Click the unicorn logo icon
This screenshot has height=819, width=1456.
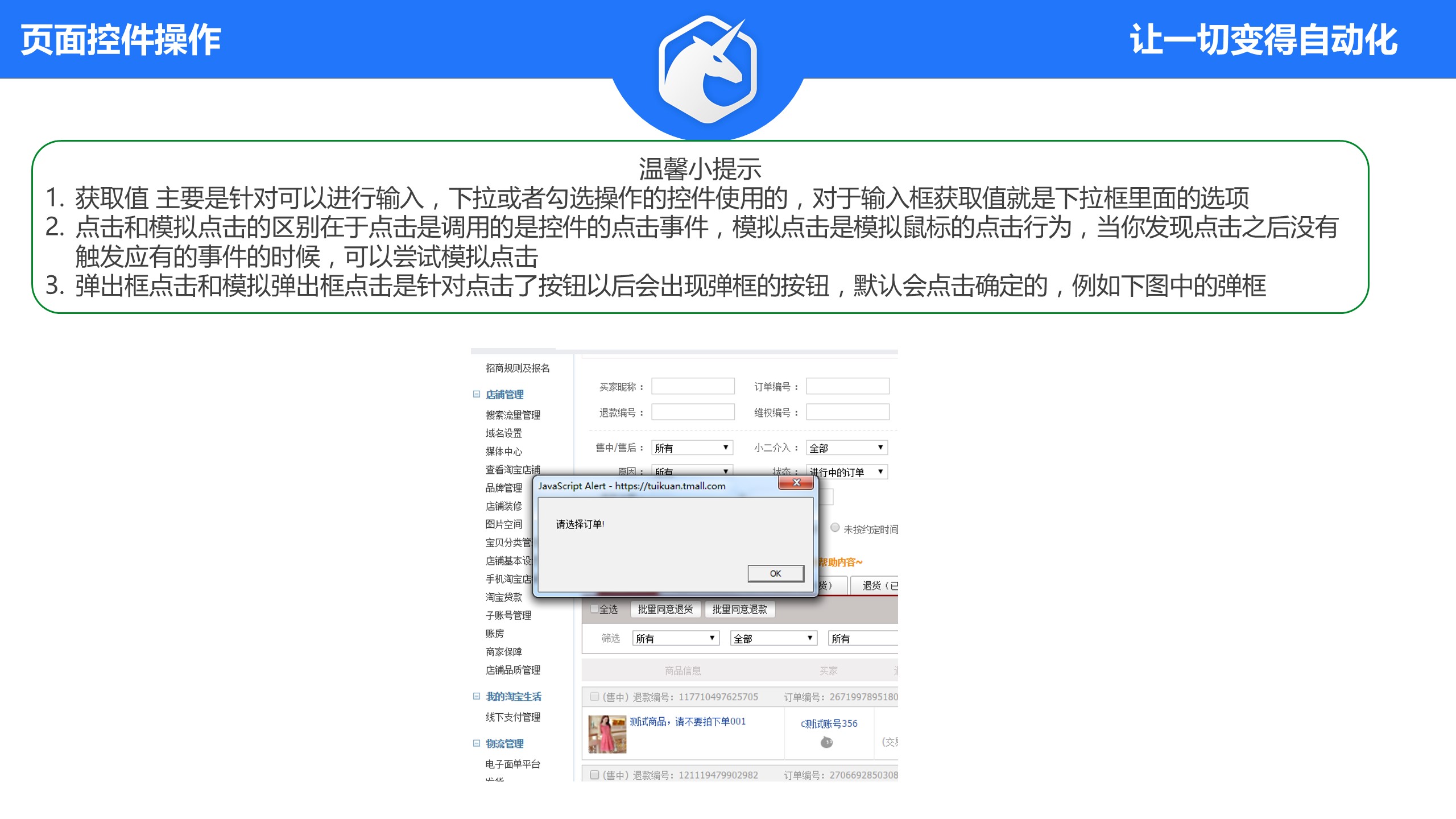pyautogui.click(x=708, y=68)
